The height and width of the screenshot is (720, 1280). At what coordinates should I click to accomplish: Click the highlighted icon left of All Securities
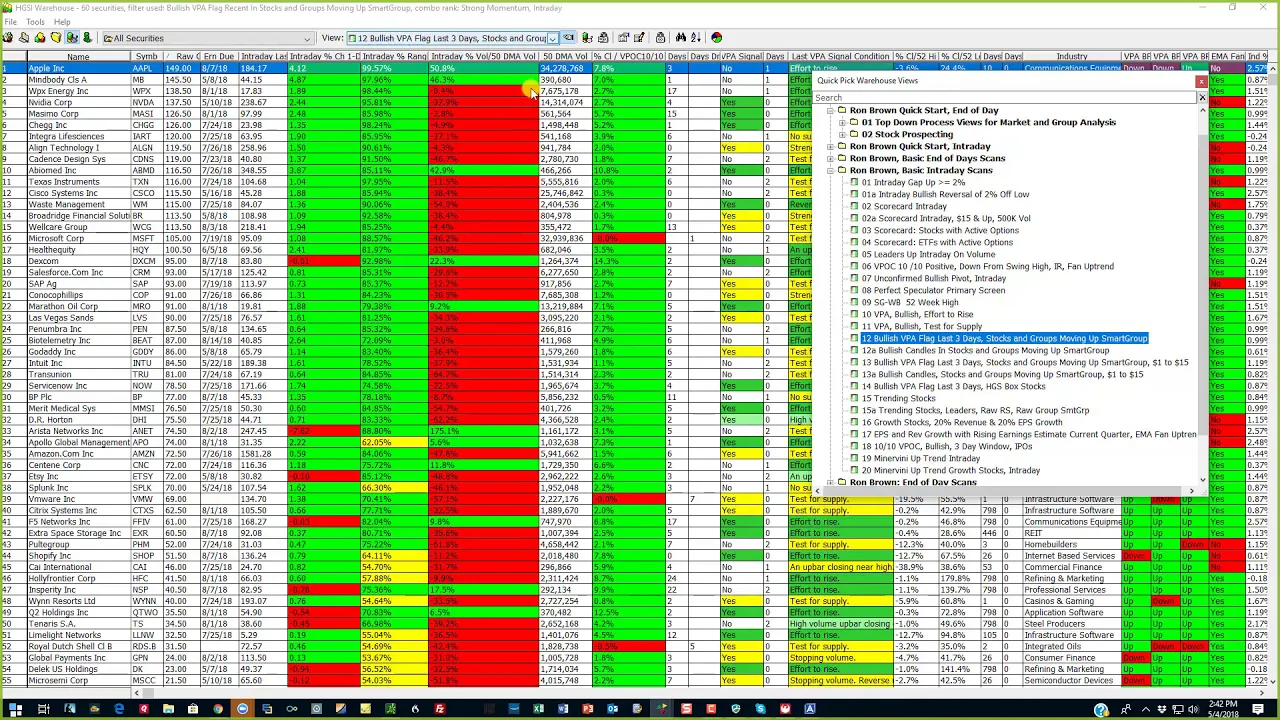[x=72, y=38]
